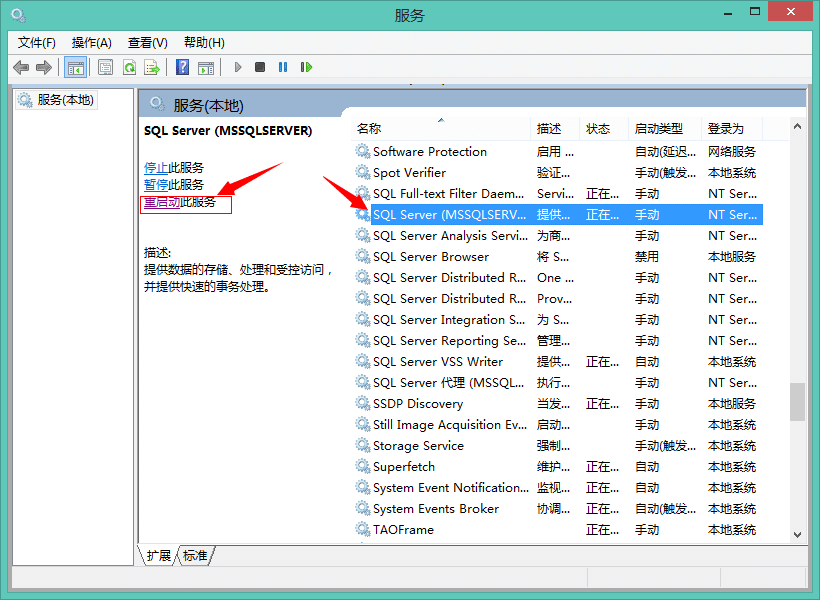Select SQL Server Reporting Services row
820x600 pixels.
(x=559, y=341)
